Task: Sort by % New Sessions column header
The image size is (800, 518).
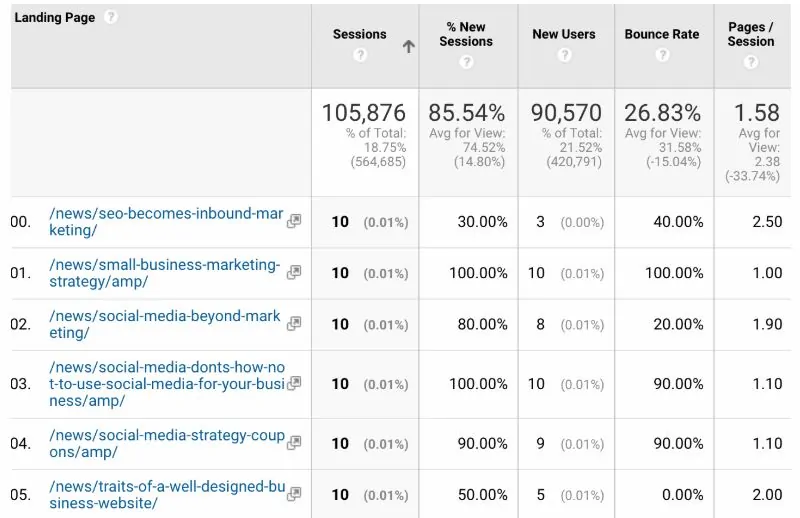Action: click(x=466, y=34)
